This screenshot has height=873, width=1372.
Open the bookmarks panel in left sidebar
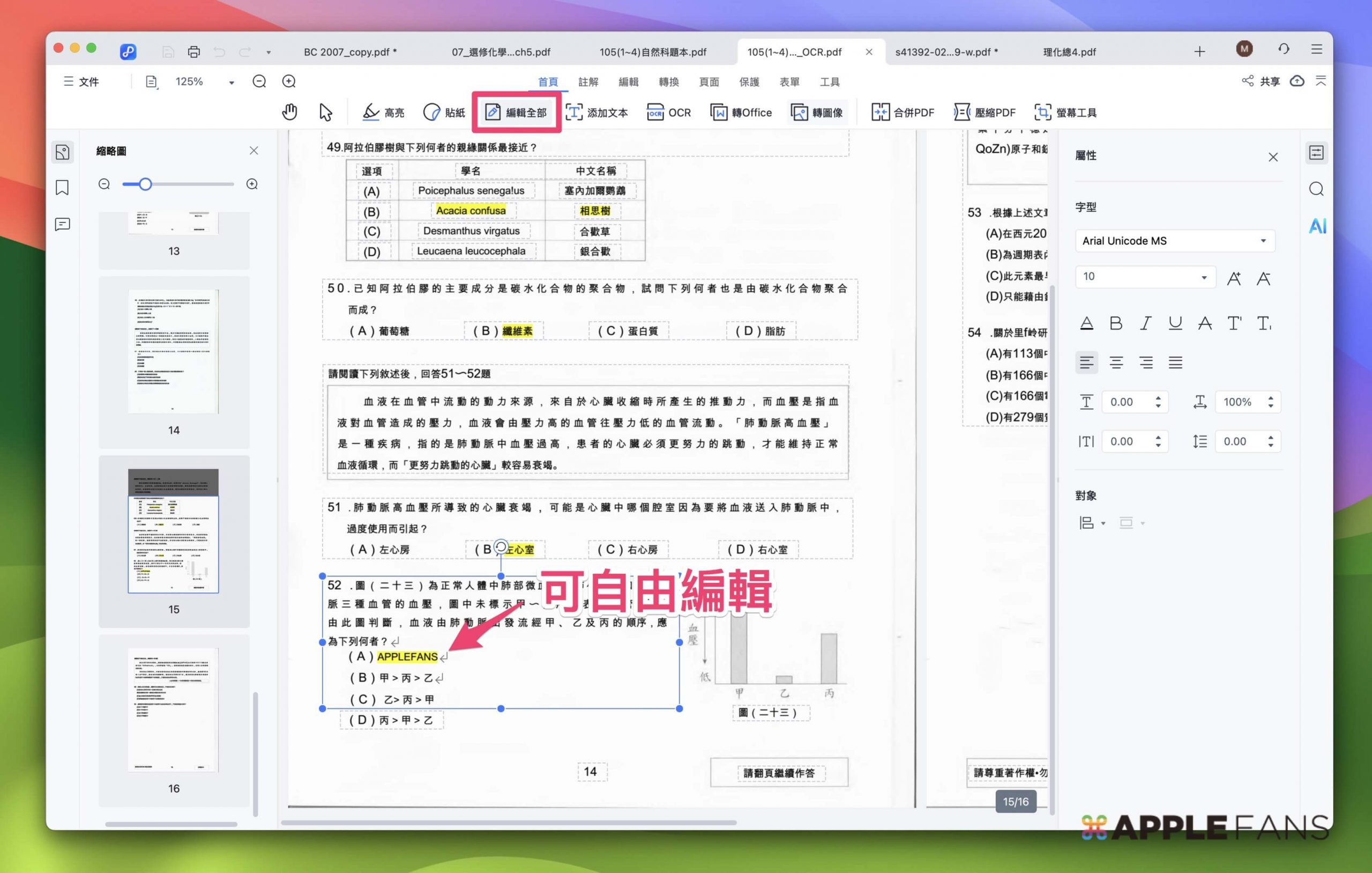coord(62,188)
